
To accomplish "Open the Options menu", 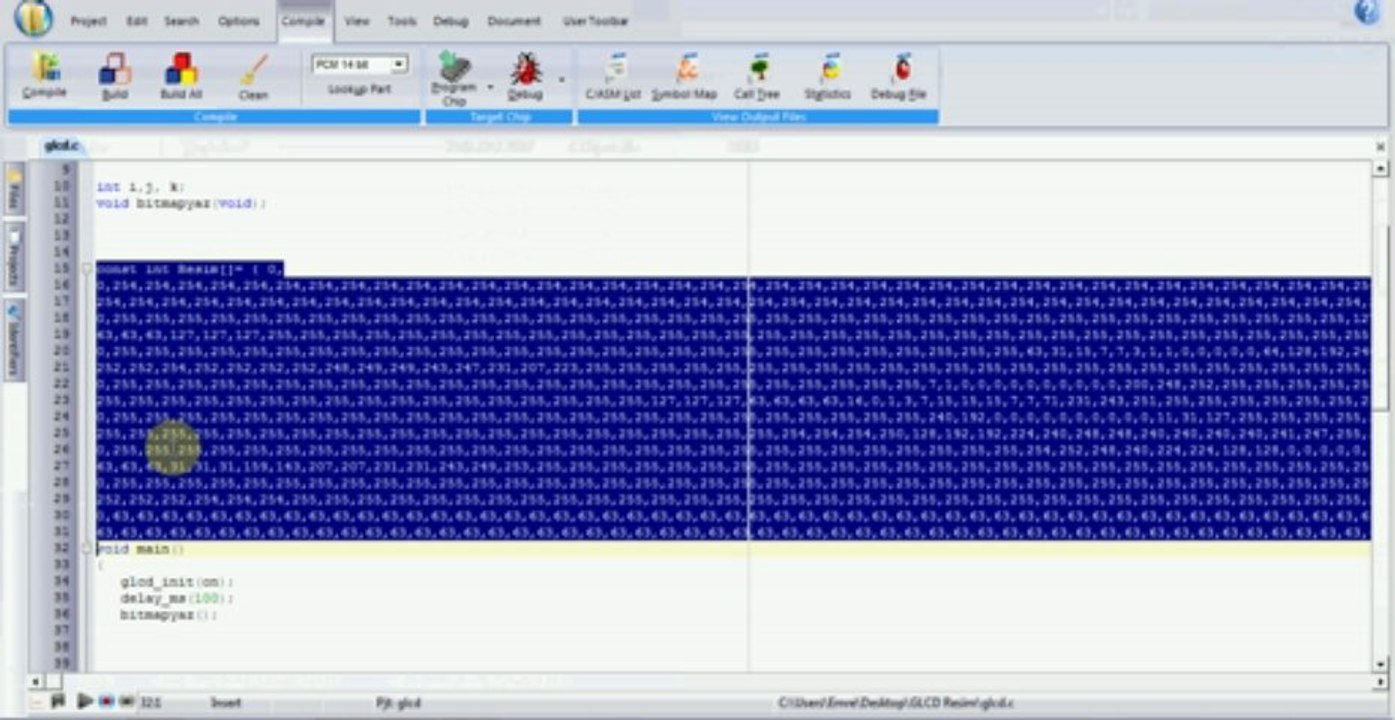I will tap(239, 21).
